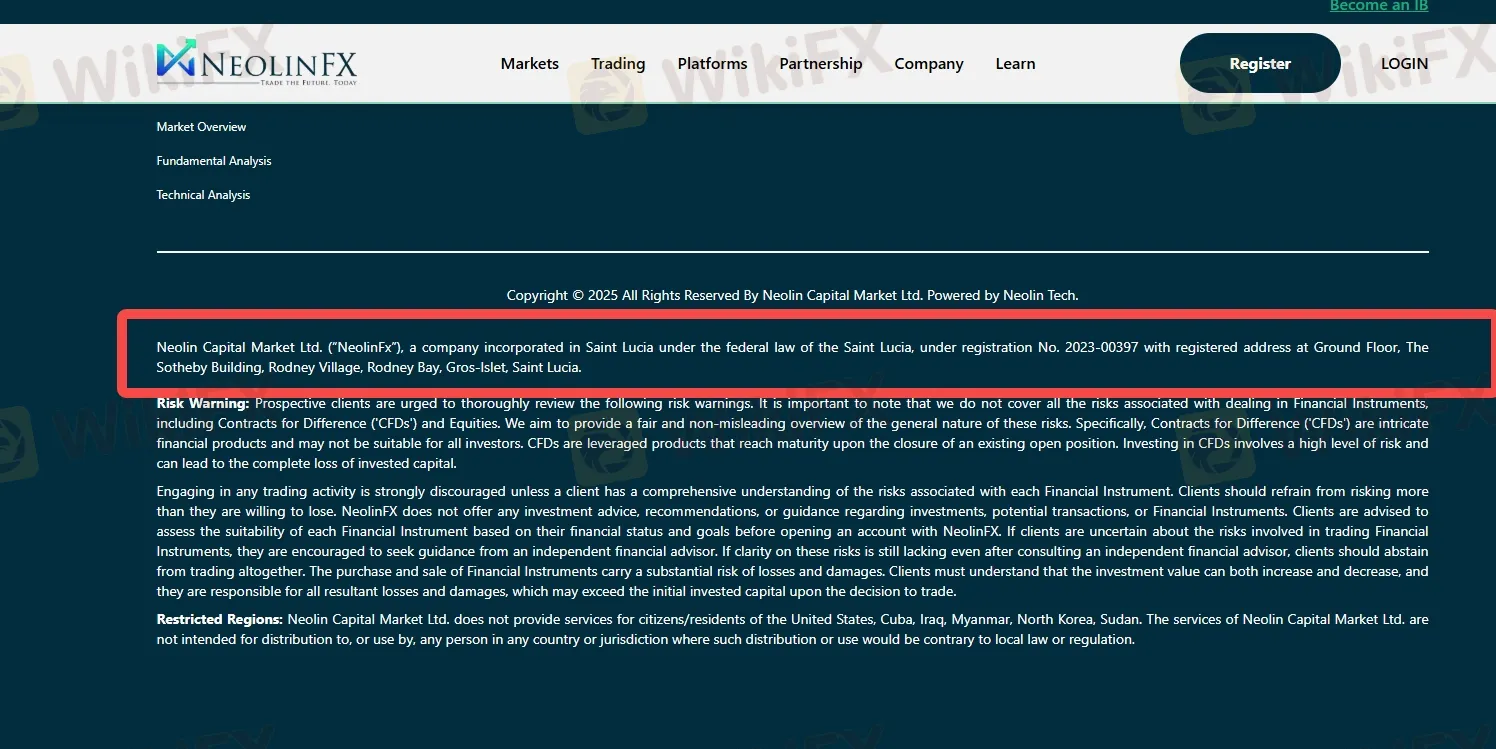Open the Platforms menu
1496x749 pixels.
coord(712,64)
